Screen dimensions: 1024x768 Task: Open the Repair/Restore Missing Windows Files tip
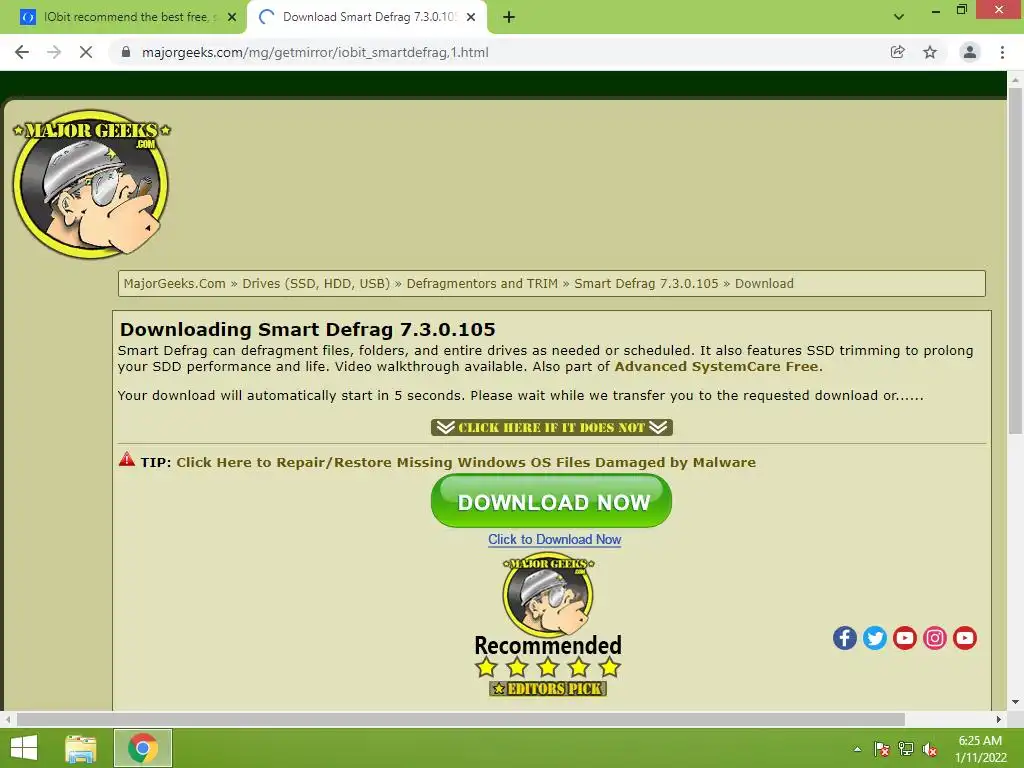click(x=466, y=462)
